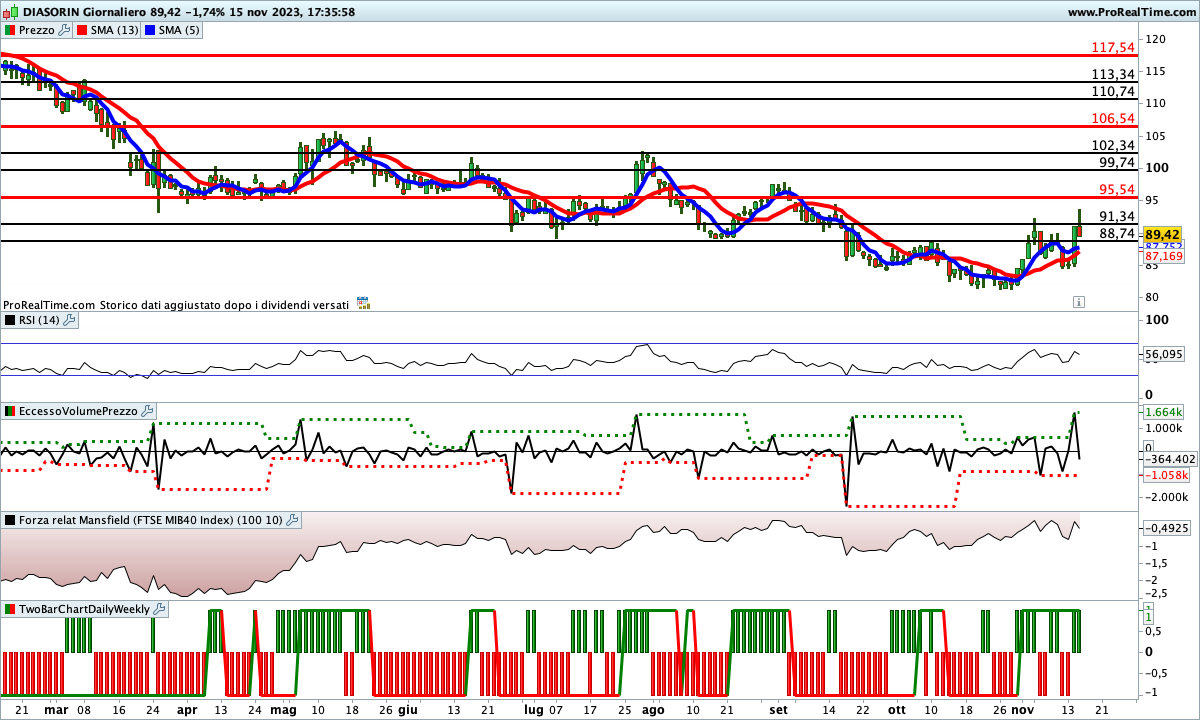Select the RSI (14) panel label
This screenshot has width=1200, height=720.
pos(41,320)
